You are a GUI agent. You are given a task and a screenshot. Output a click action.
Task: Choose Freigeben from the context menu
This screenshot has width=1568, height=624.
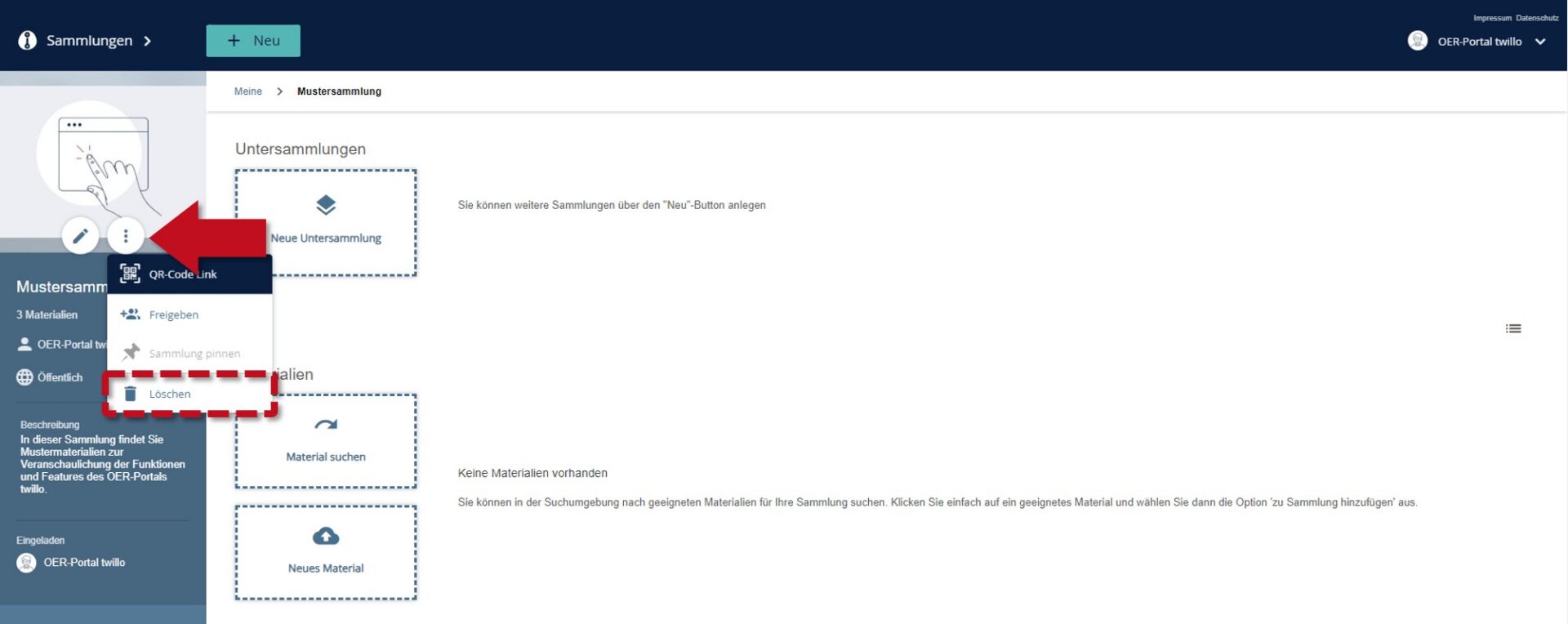coord(189,314)
